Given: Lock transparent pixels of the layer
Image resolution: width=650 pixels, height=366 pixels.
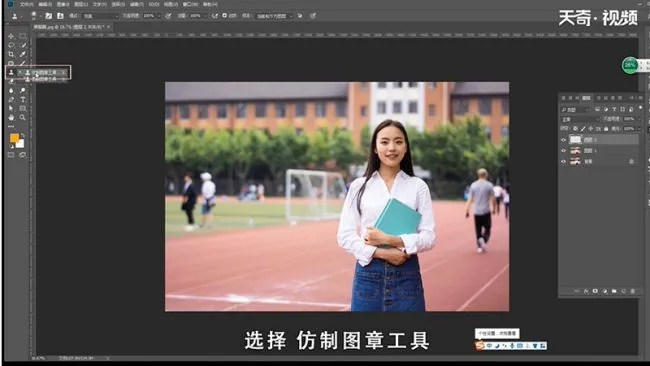Looking at the screenshot, I should [x=575, y=129].
